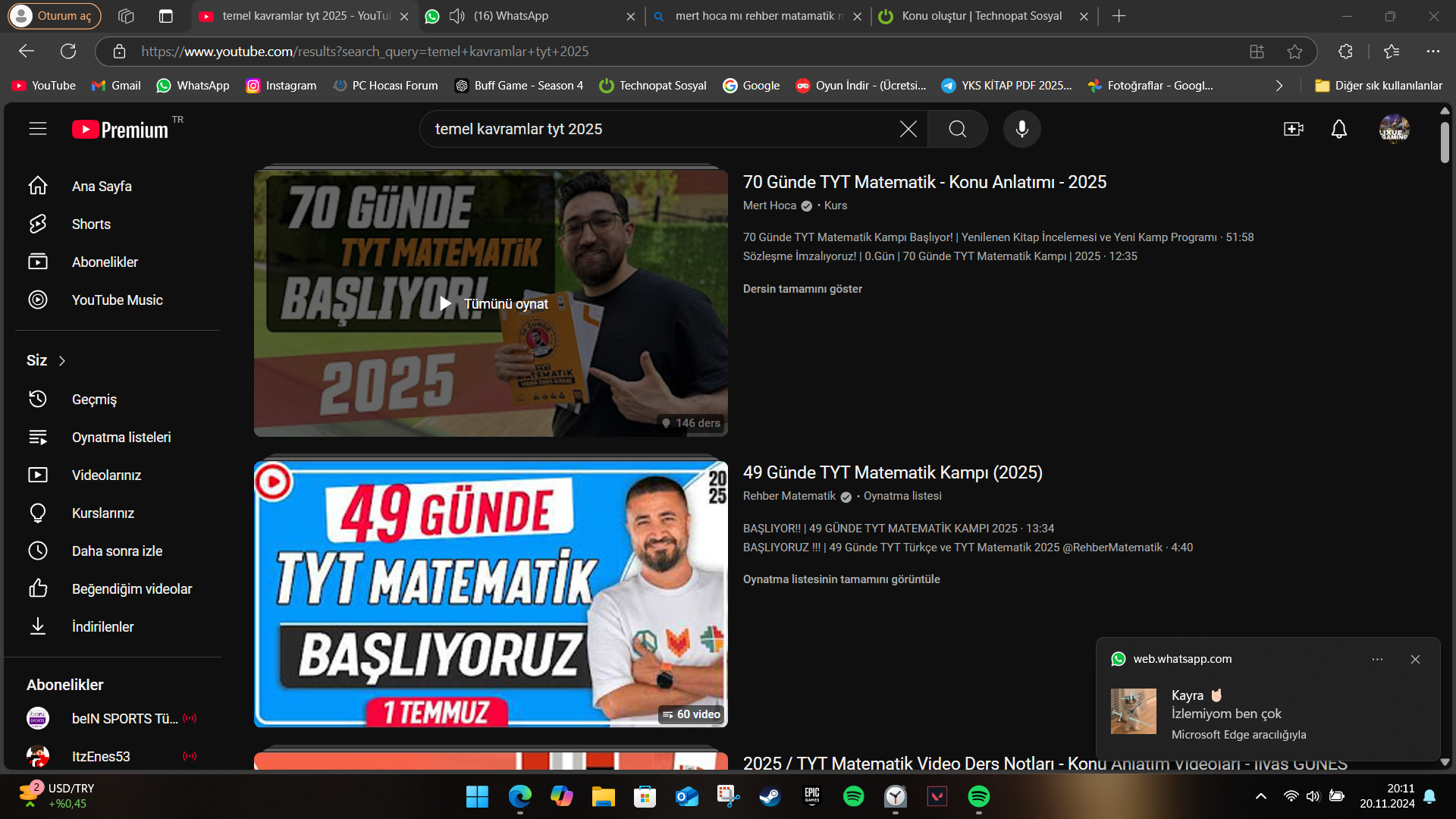Image resolution: width=1456 pixels, height=819 pixels.
Task: Open 49 Günde TYT Matematik thumbnail
Action: [491, 595]
